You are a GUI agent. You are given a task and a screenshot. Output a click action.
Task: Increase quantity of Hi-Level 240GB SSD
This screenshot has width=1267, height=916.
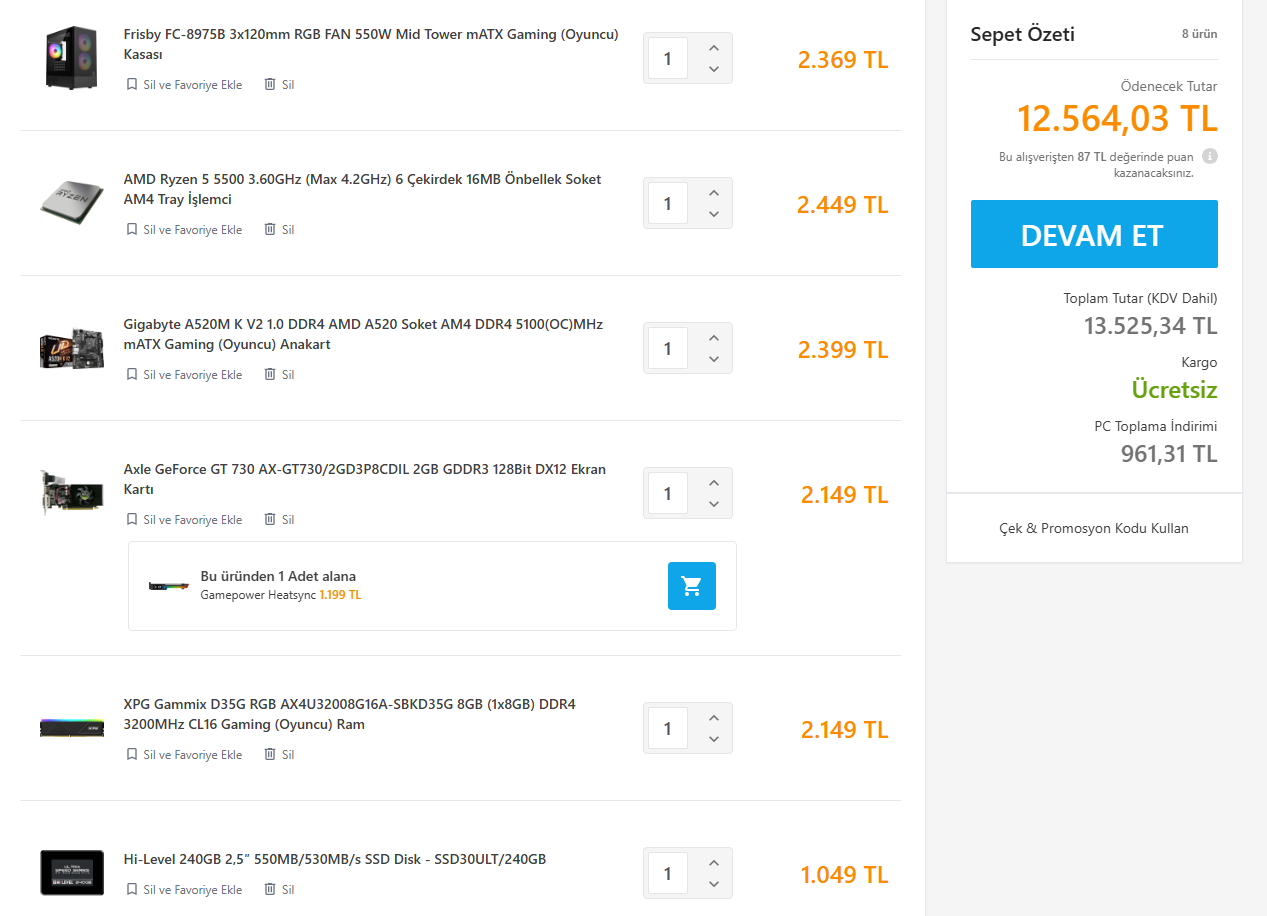[x=713, y=863]
